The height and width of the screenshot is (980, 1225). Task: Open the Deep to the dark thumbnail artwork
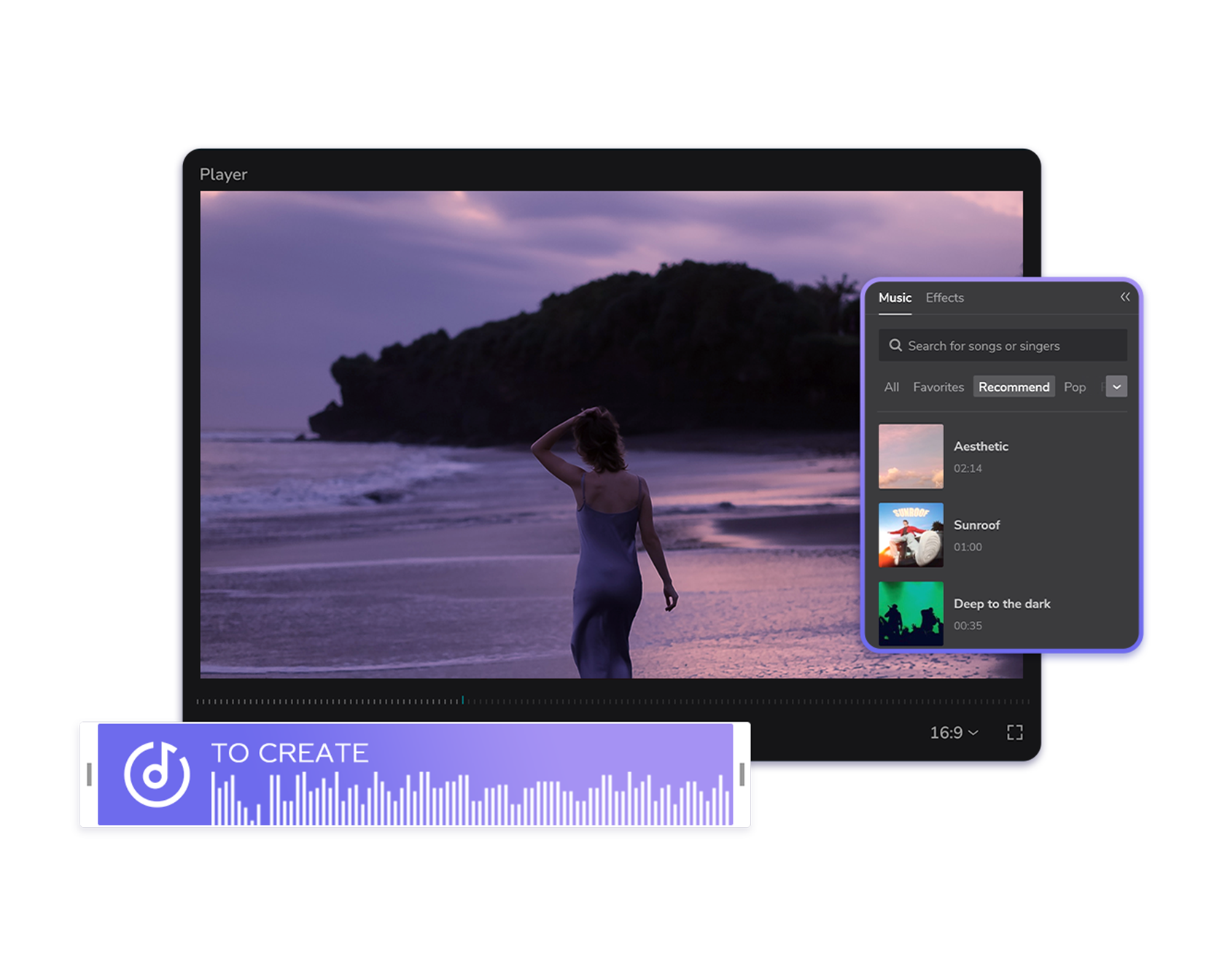coord(911,614)
